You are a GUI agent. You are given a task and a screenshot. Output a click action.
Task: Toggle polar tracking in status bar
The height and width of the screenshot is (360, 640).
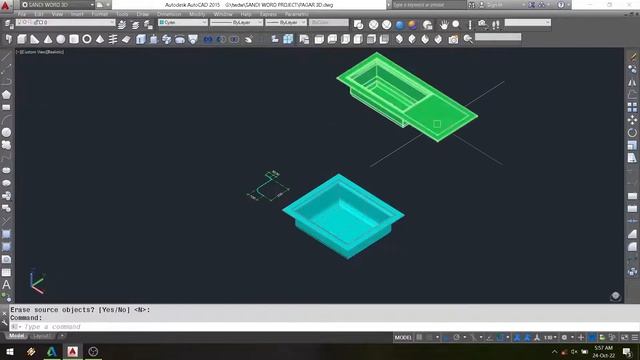(x=457, y=337)
